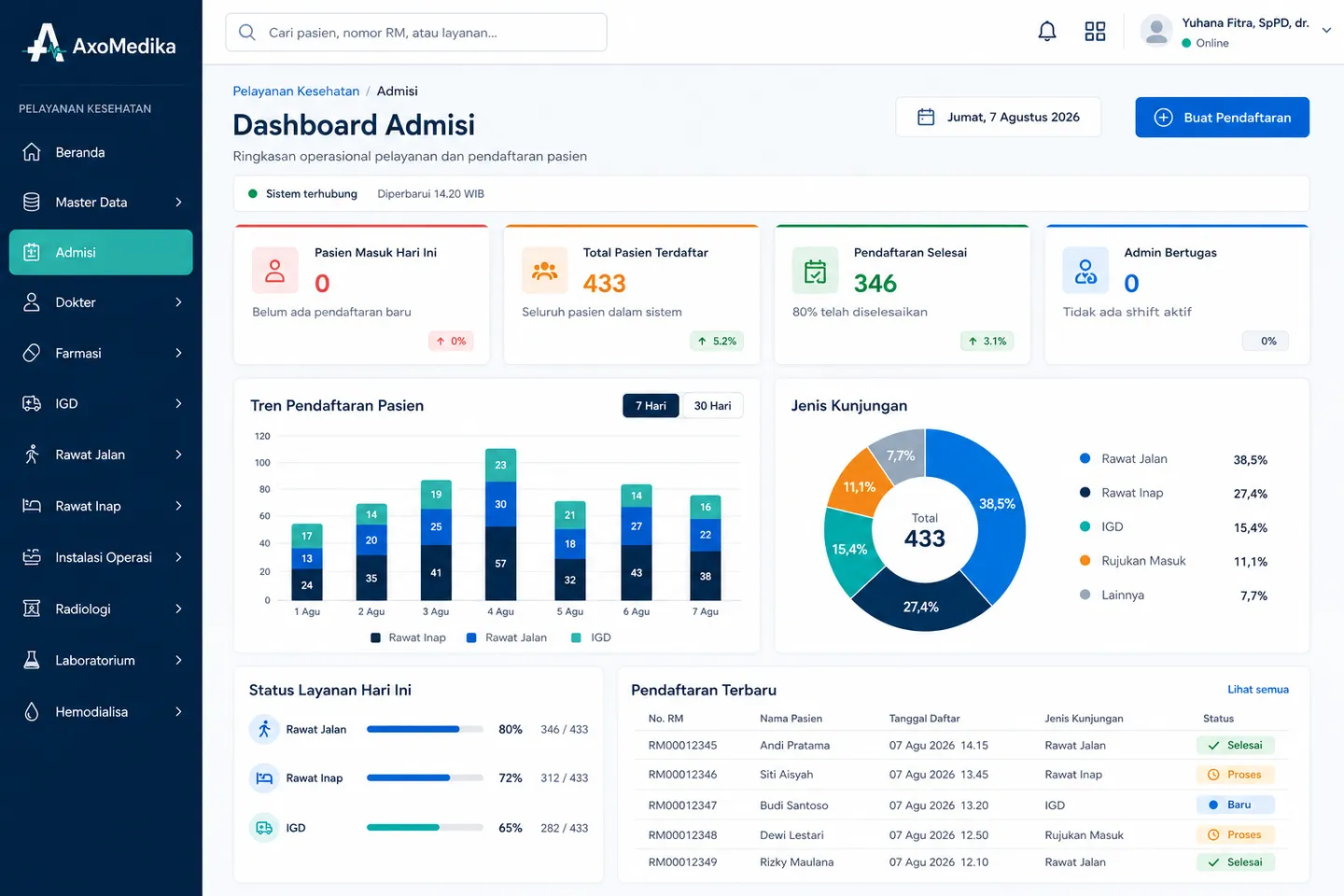Open the user profile dropdown arrow
Viewport: 1344px width, 896px height.
click(x=1326, y=31)
